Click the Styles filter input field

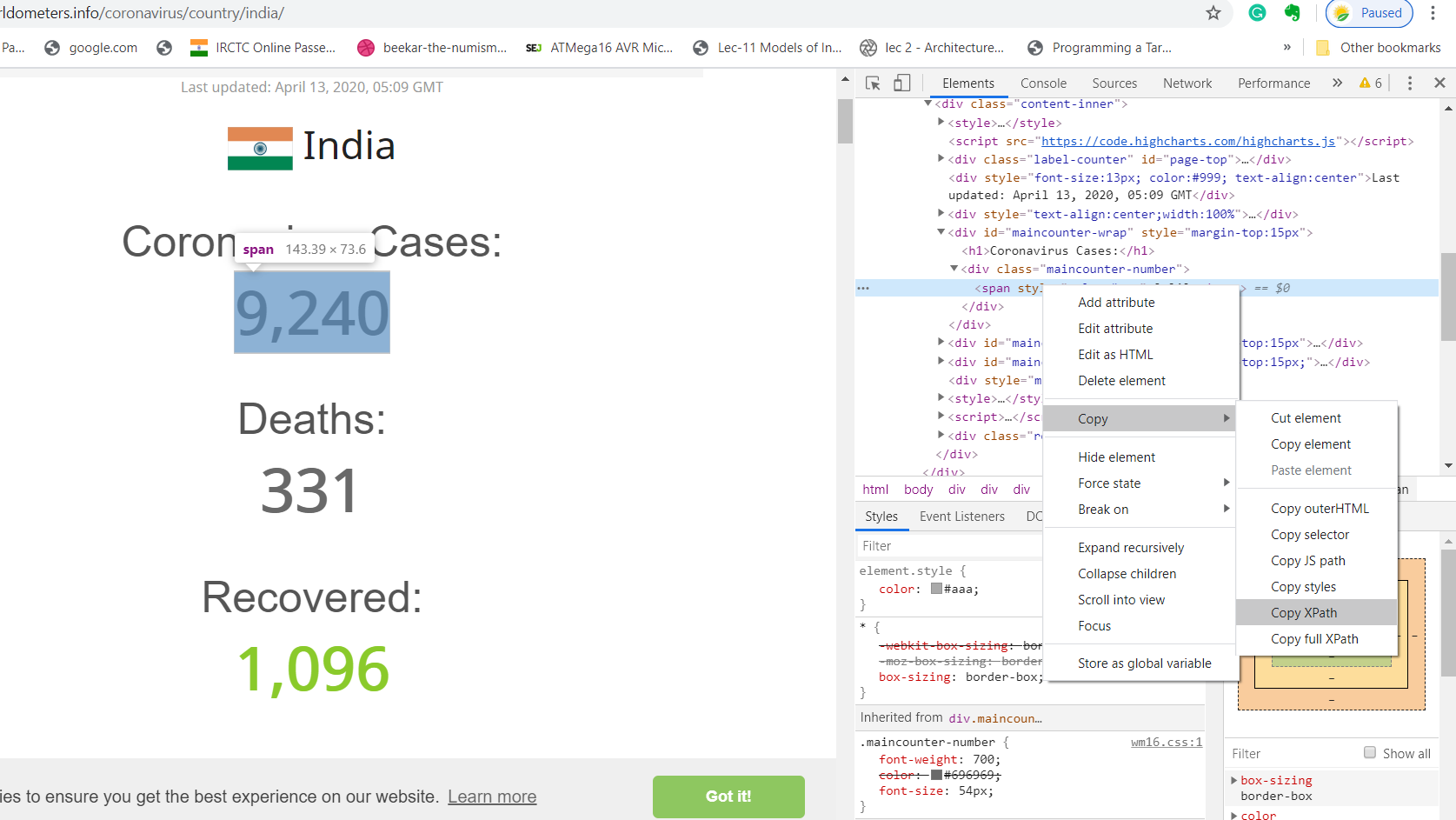(x=949, y=546)
